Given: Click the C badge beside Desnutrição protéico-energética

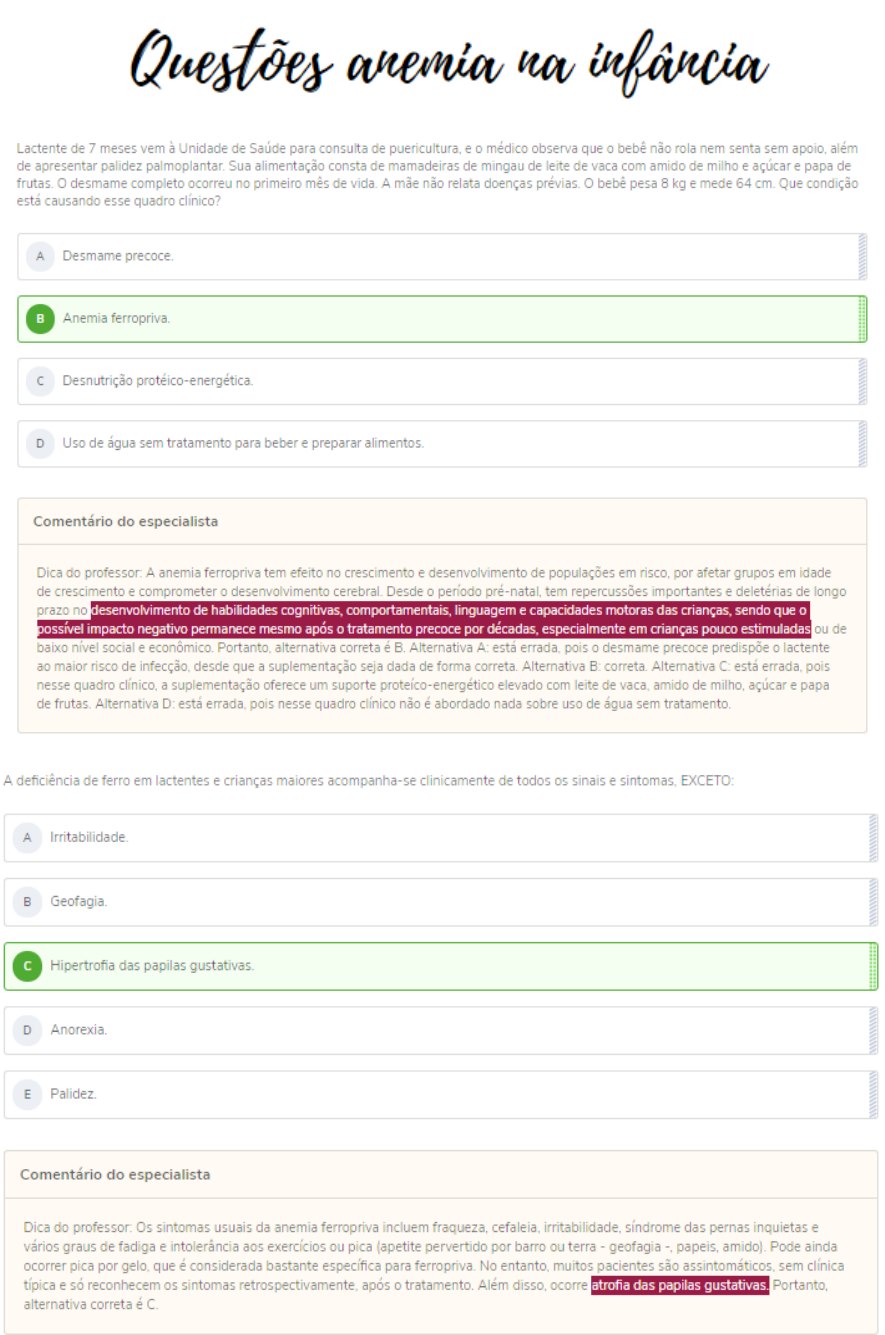Looking at the screenshot, I should [x=40, y=381].
